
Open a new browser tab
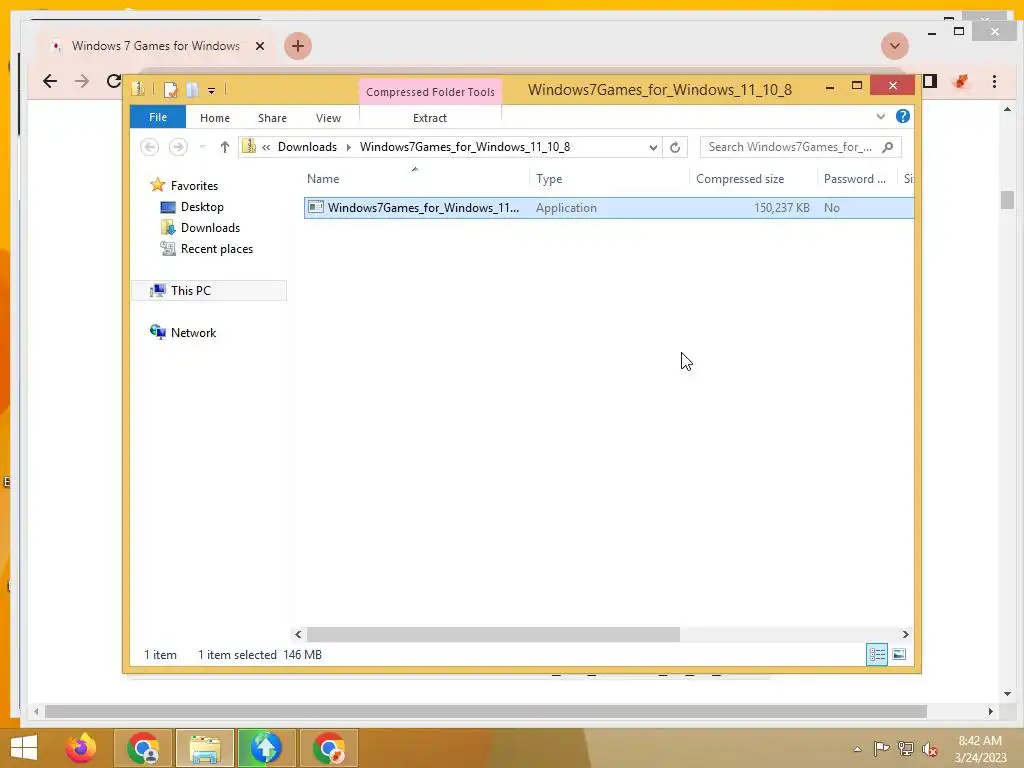click(298, 46)
